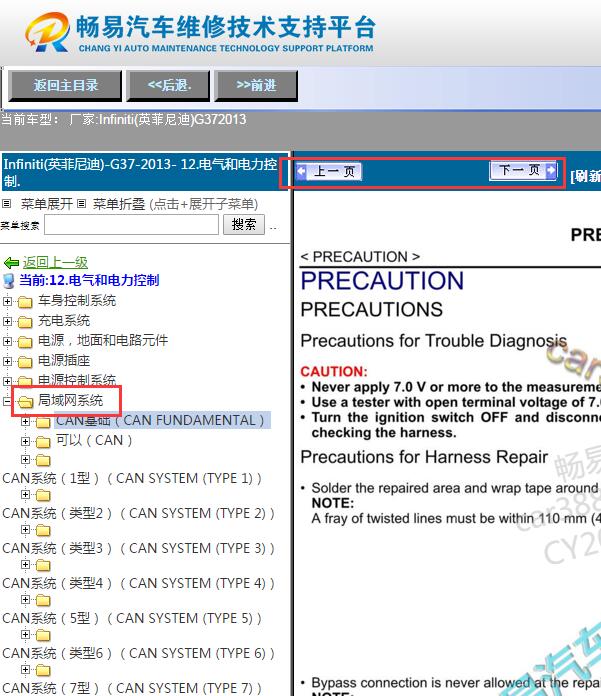Open the 车身控制系统 folder icon
601x696 pixels.
tap(25, 302)
